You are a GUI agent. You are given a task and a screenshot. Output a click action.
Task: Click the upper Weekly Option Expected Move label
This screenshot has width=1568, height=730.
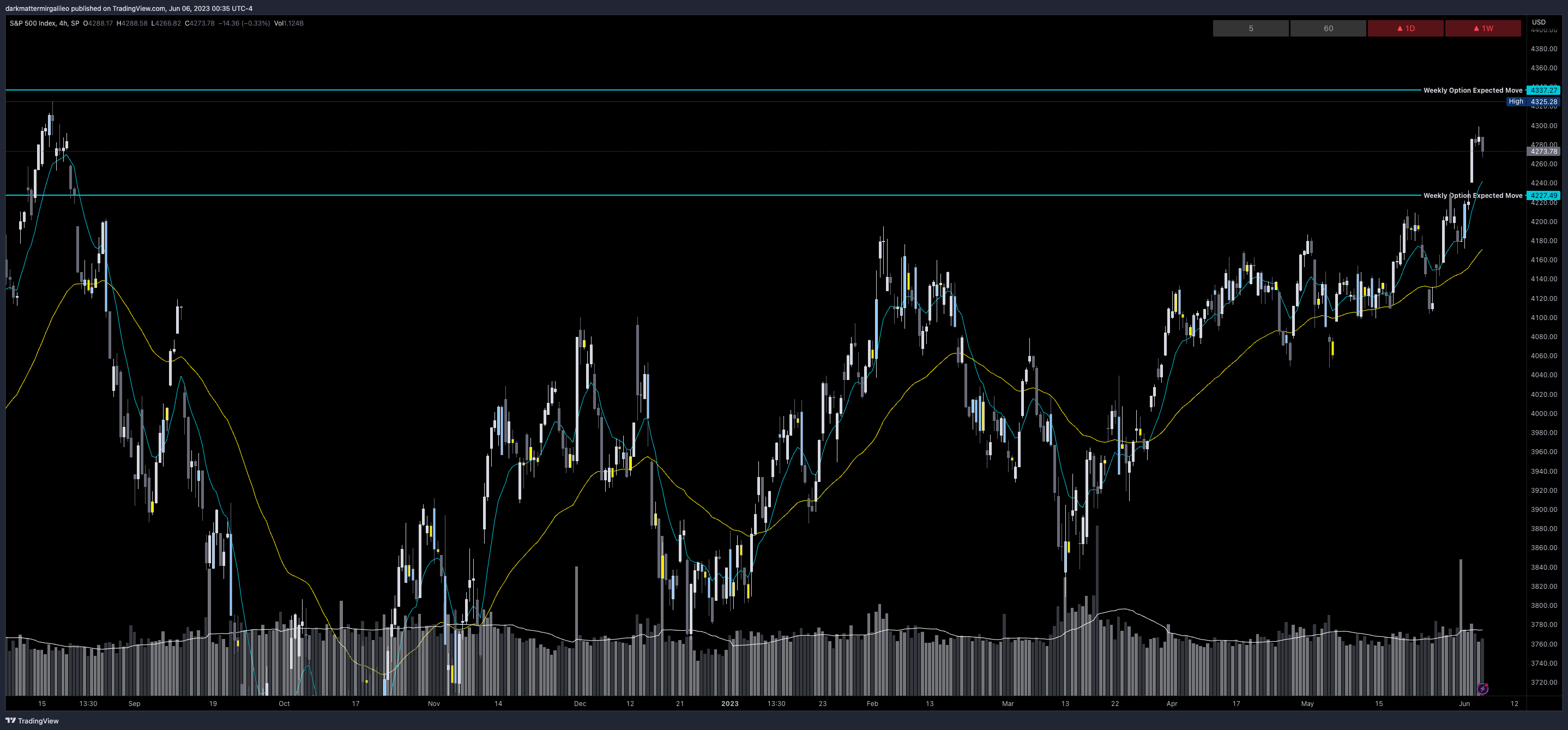pyautogui.click(x=1473, y=90)
